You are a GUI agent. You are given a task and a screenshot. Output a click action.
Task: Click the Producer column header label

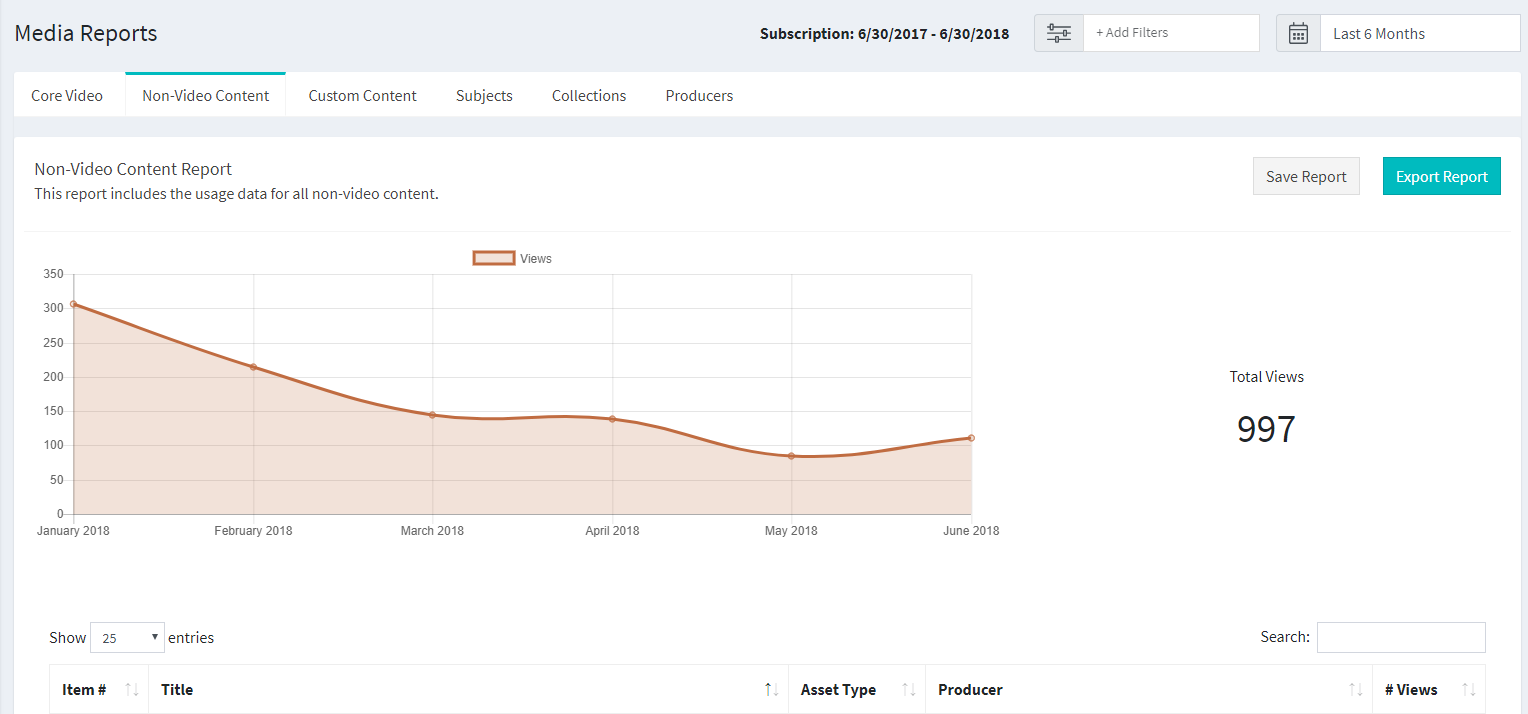[970, 689]
